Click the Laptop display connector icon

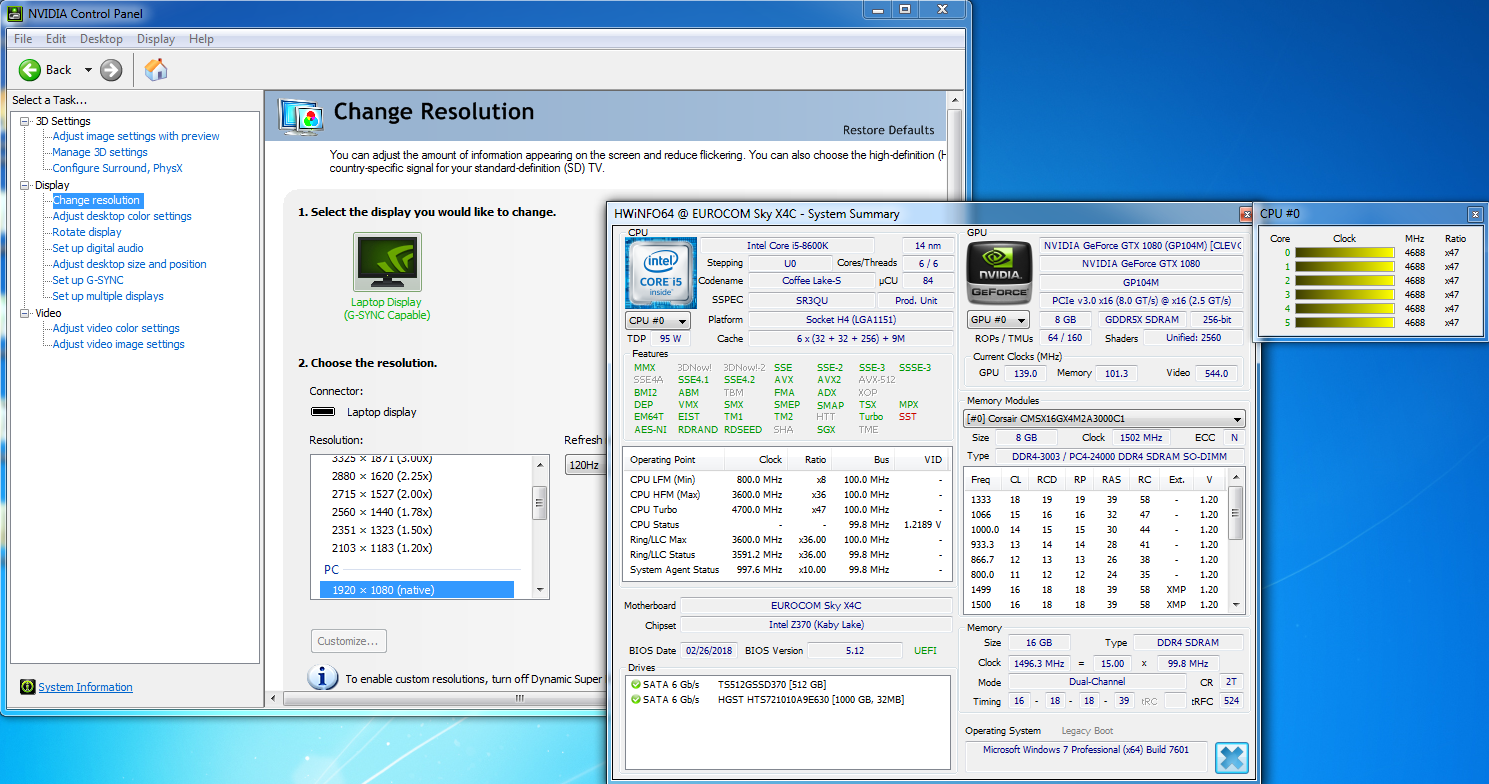click(x=323, y=411)
